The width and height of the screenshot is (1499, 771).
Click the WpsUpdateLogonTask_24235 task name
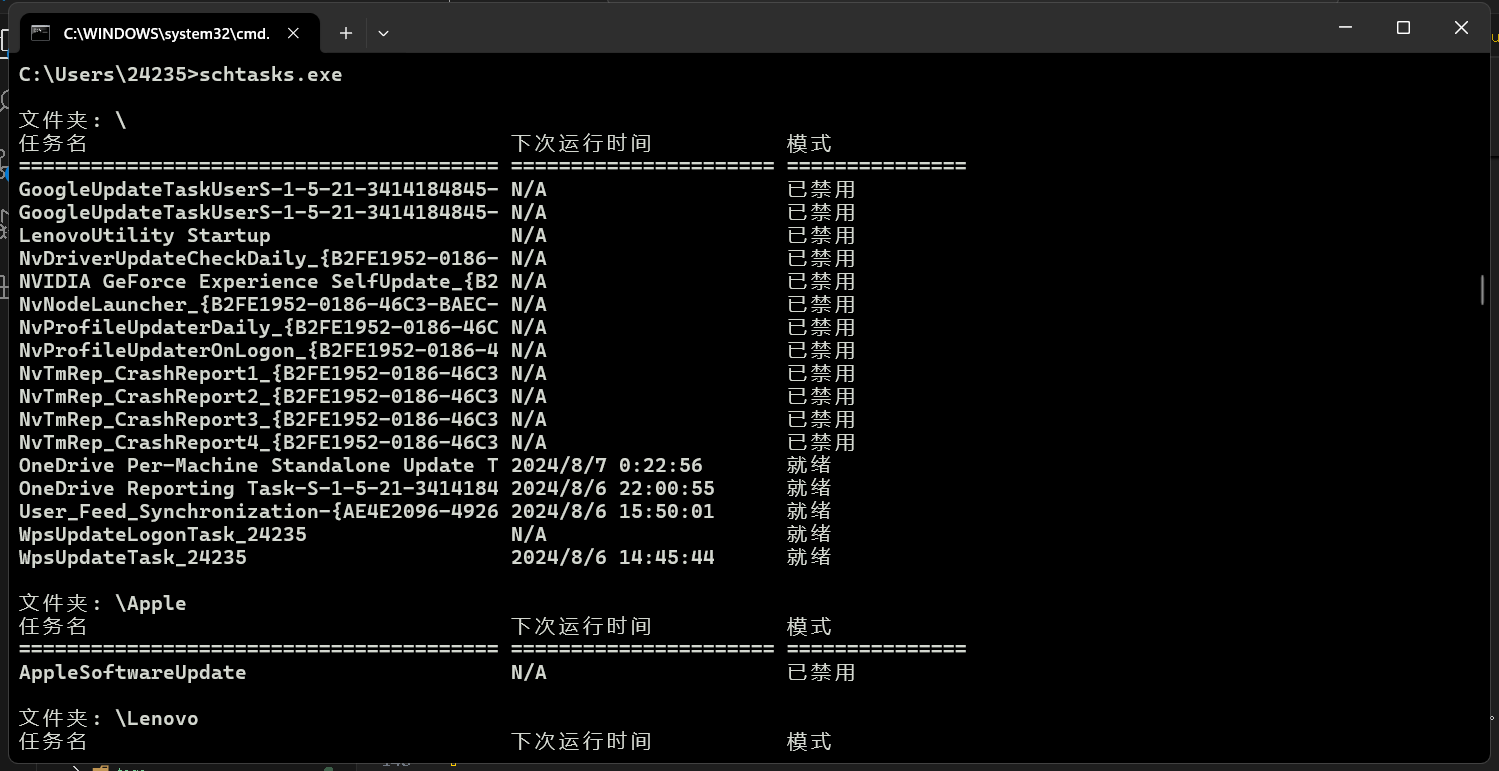coord(162,535)
